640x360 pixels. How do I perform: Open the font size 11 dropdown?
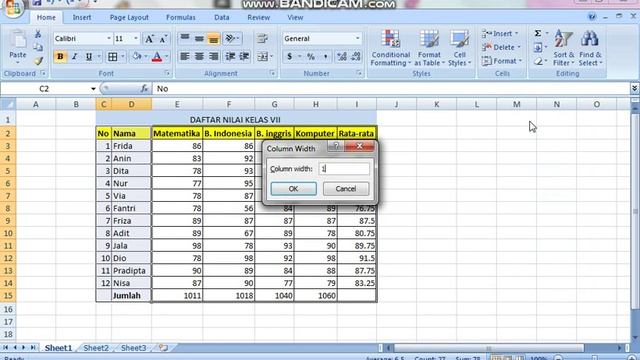(136, 38)
